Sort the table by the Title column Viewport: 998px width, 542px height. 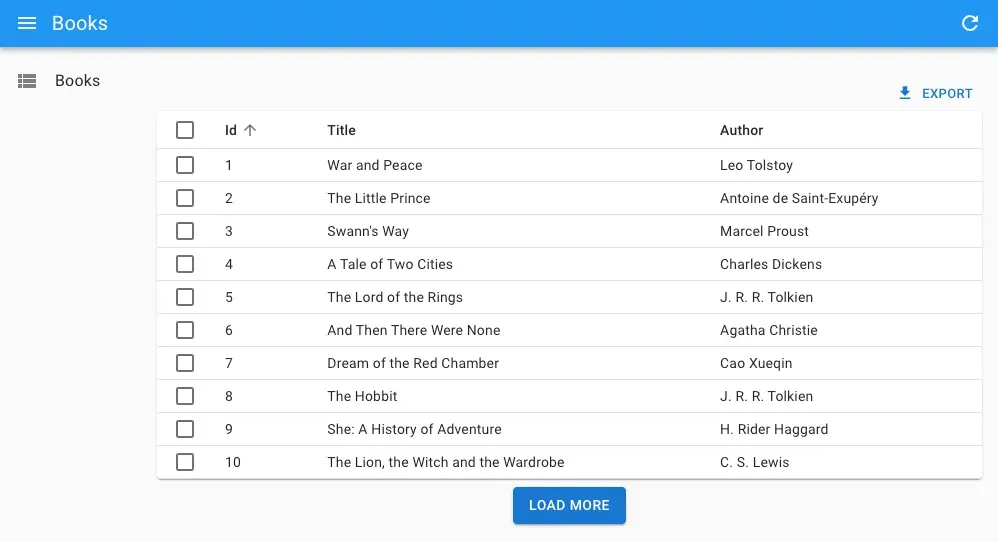pyautogui.click(x=341, y=130)
